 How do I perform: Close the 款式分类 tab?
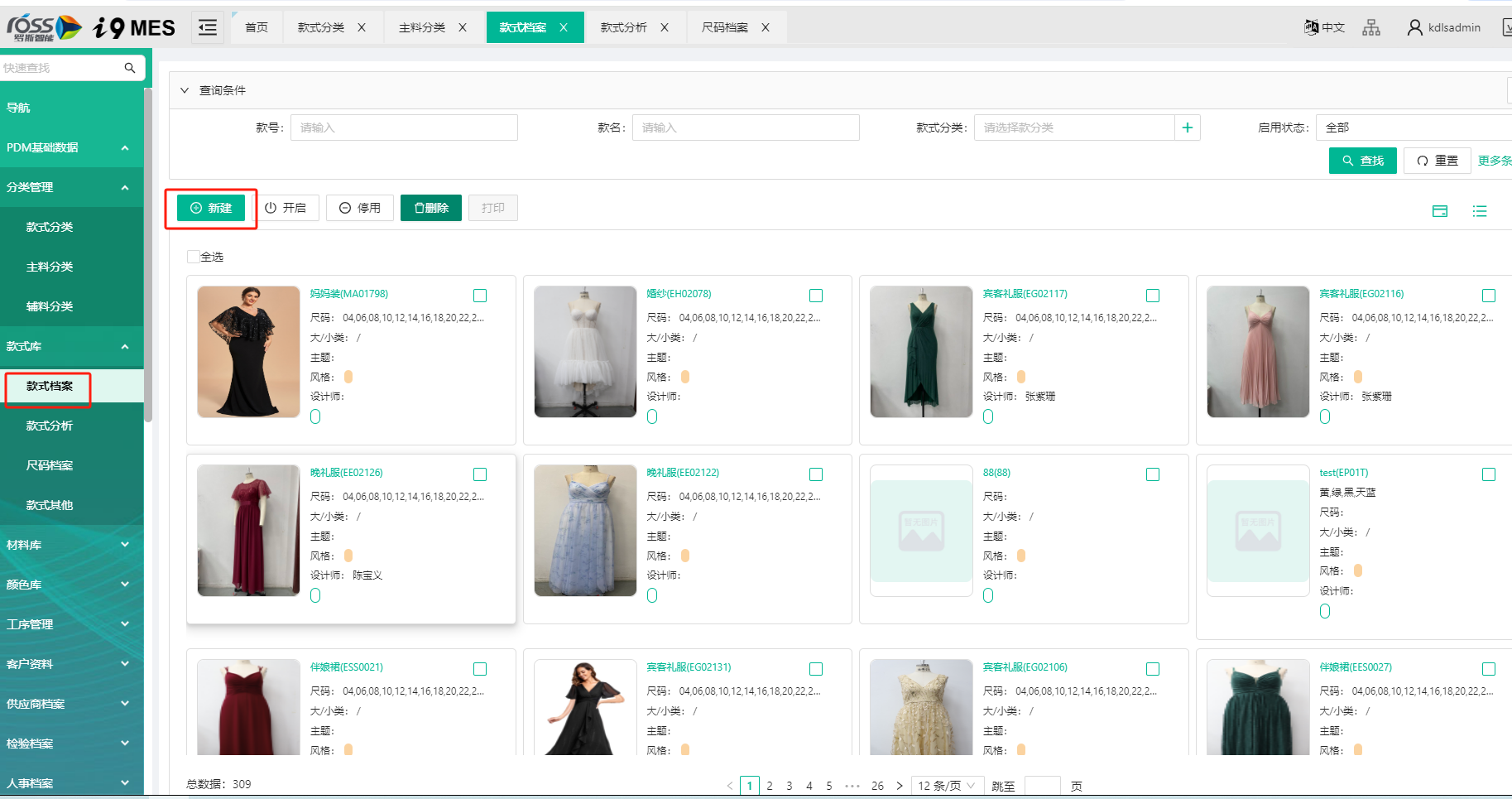pyautogui.click(x=362, y=27)
